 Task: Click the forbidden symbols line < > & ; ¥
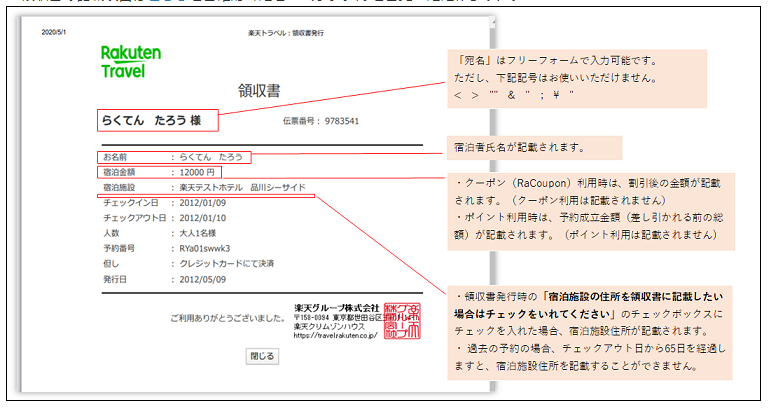(x=514, y=95)
